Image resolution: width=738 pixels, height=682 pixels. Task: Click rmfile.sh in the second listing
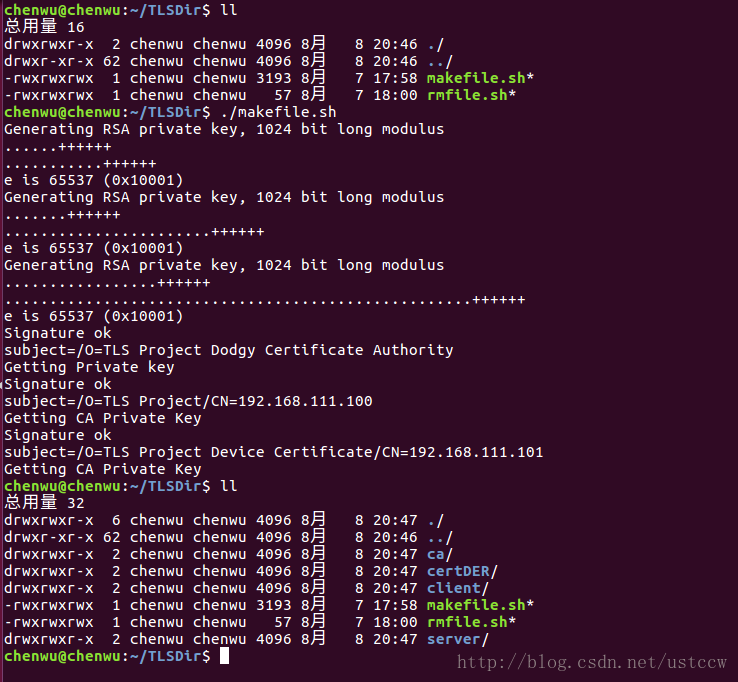pyautogui.click(x=468, y=622)
